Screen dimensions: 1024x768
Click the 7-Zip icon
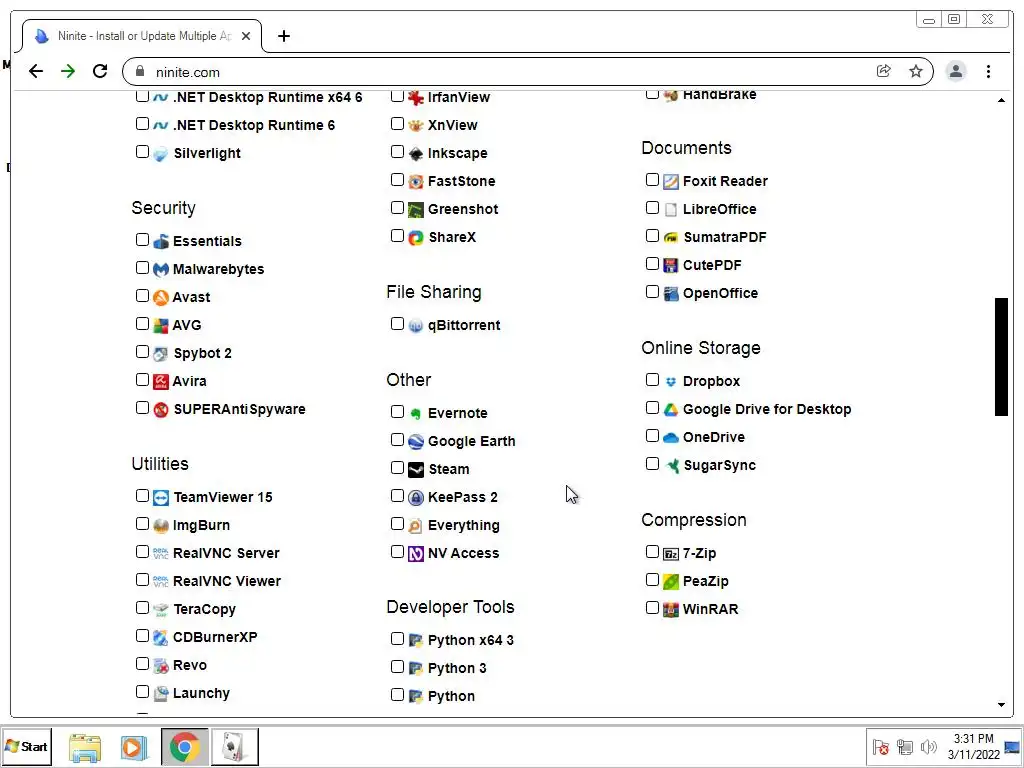coord(671,554)
